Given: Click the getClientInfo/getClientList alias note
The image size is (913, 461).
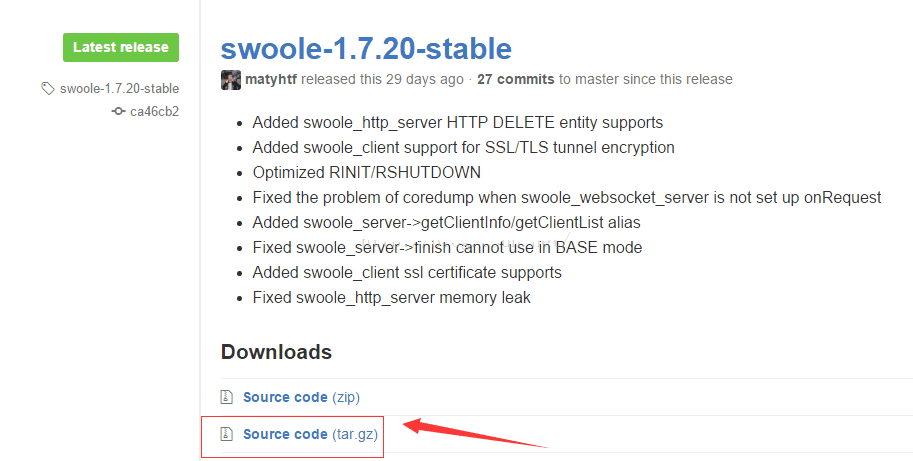Looking at the screenshot, I should click(x=447, y=223).
